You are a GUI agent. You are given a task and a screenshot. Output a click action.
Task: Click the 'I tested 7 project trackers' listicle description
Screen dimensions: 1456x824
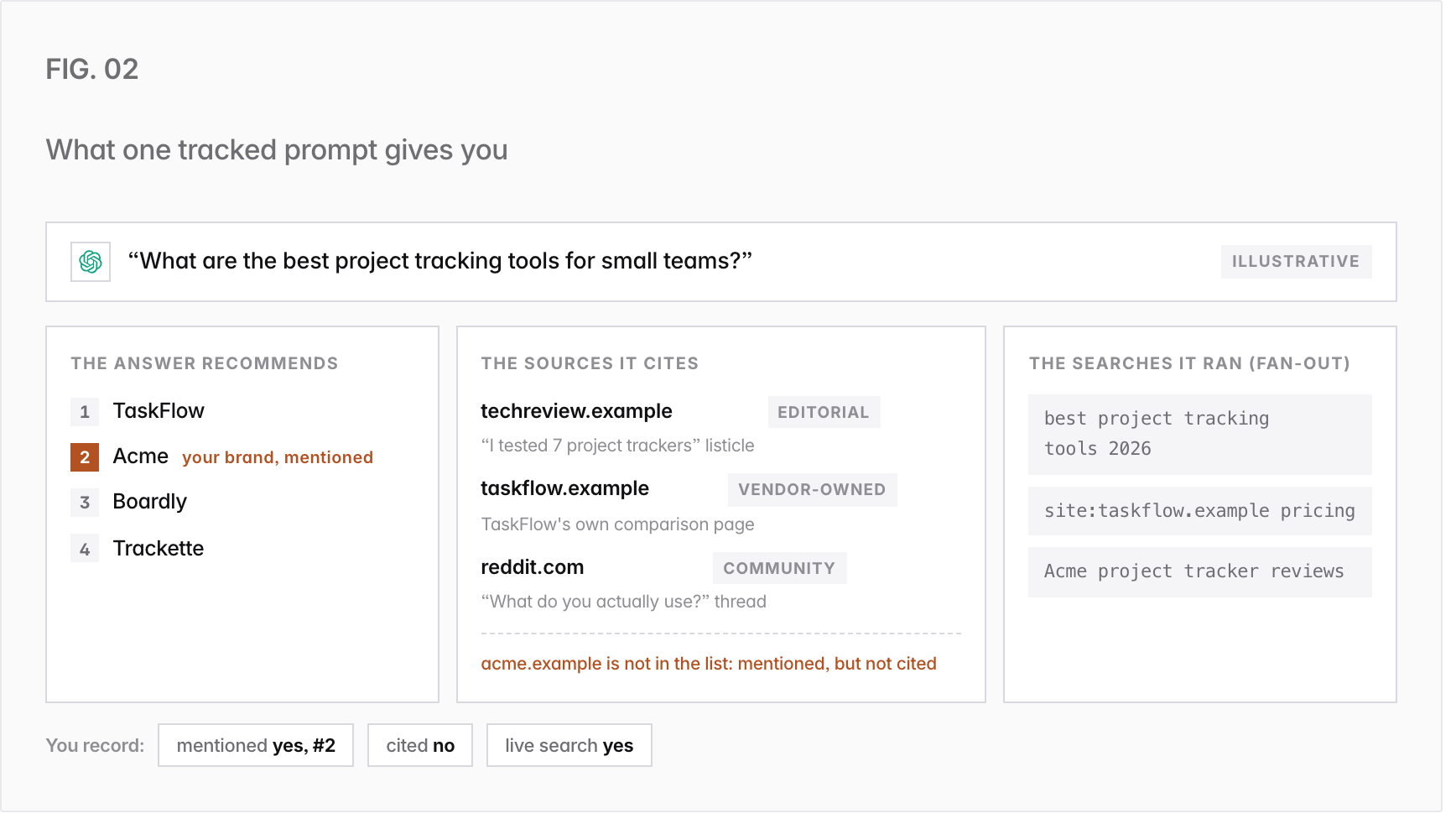tap(617, 446)
